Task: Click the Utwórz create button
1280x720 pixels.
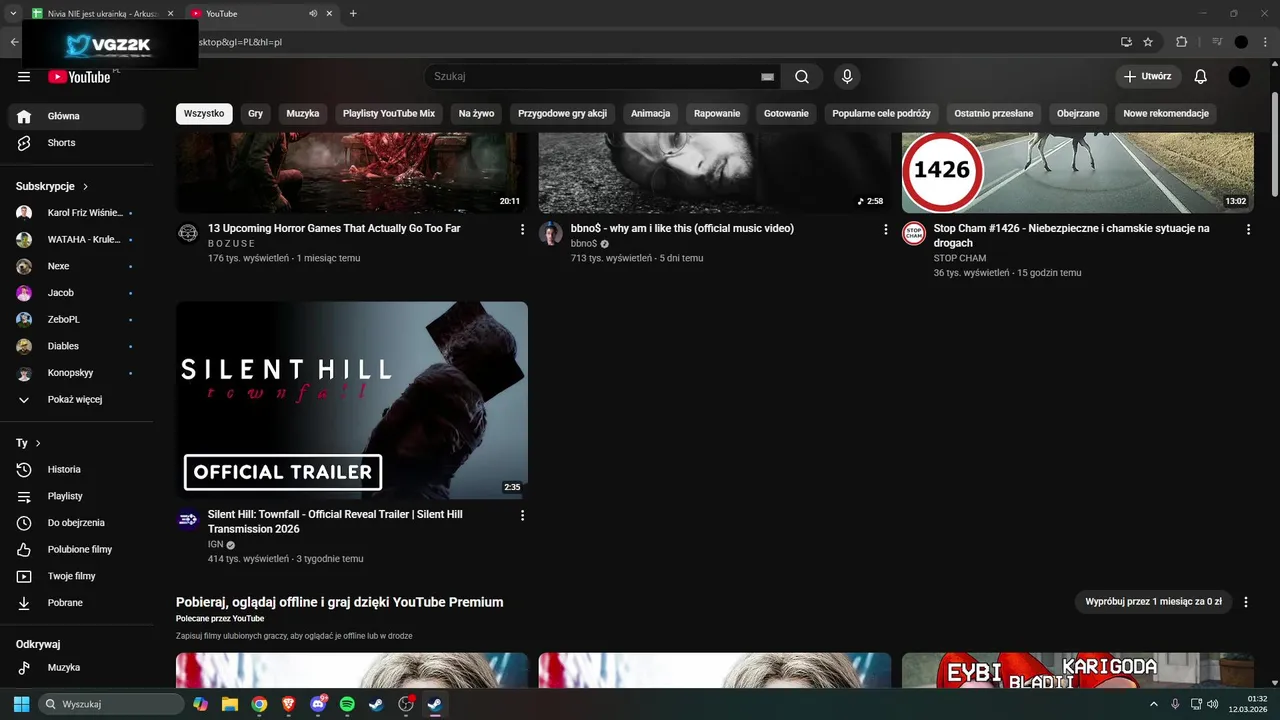Action: coord(1148,77)
